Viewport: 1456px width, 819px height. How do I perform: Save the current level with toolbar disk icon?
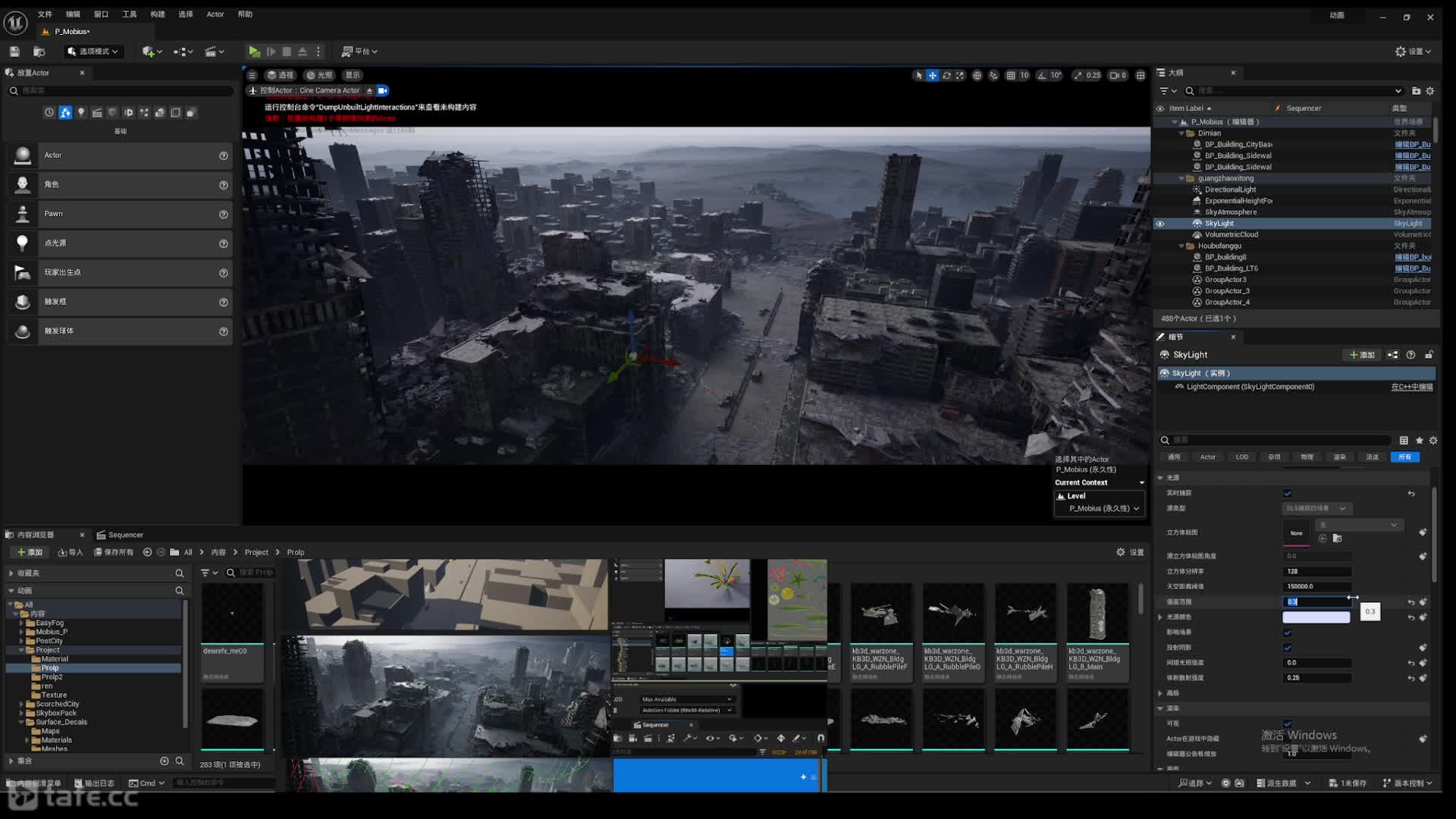[14, 52]
